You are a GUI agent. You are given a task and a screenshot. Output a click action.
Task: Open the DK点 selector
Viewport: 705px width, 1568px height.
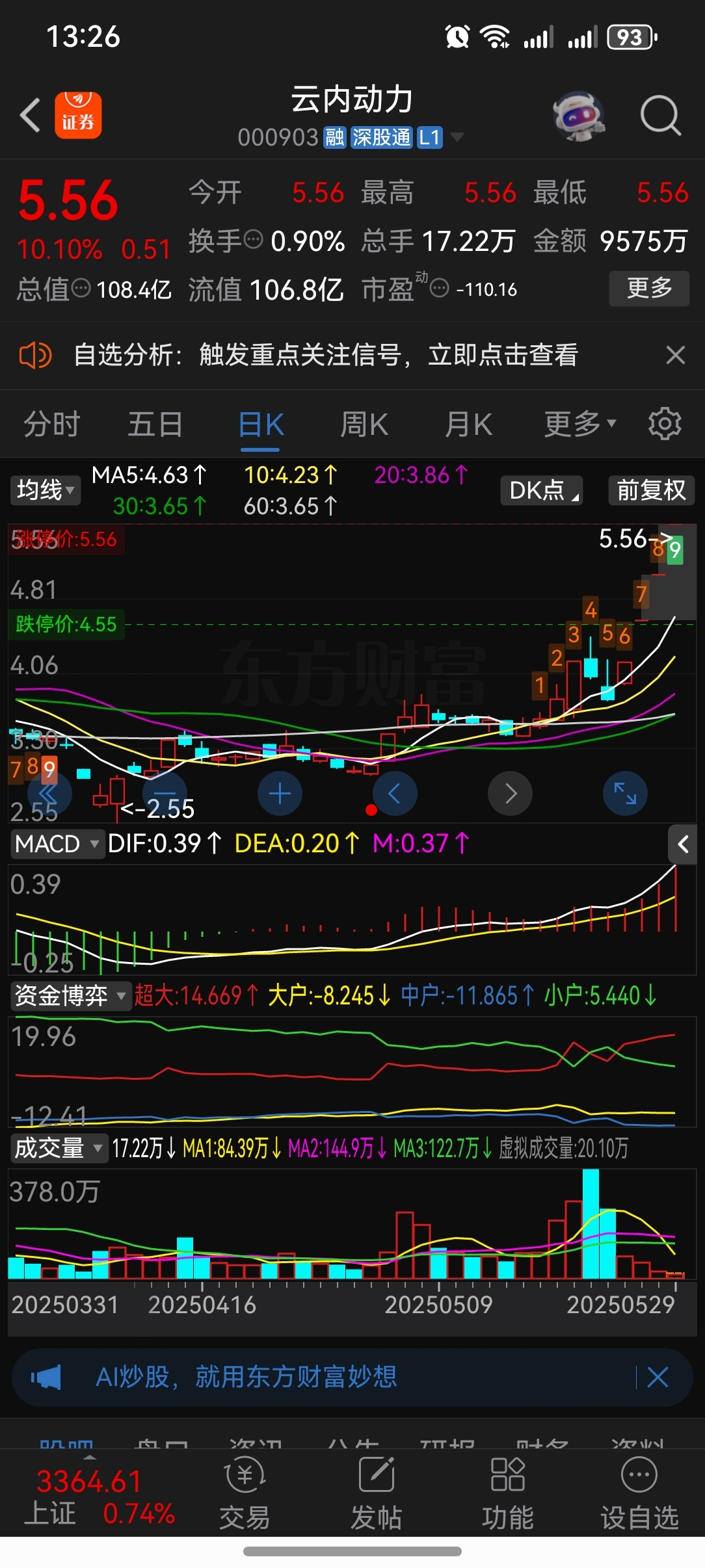[542, 490]
